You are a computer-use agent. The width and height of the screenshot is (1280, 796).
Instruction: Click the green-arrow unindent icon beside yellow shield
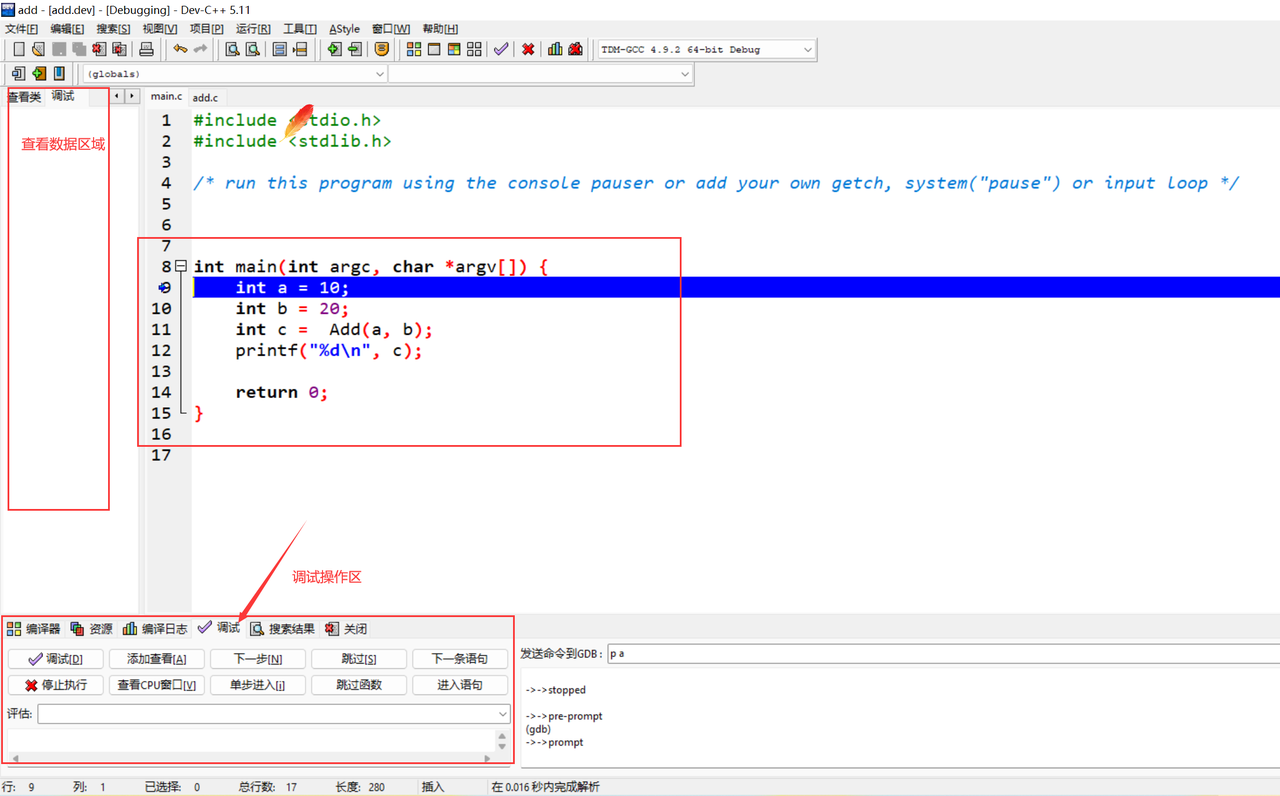pyautogui.click(x=354, y=49)
